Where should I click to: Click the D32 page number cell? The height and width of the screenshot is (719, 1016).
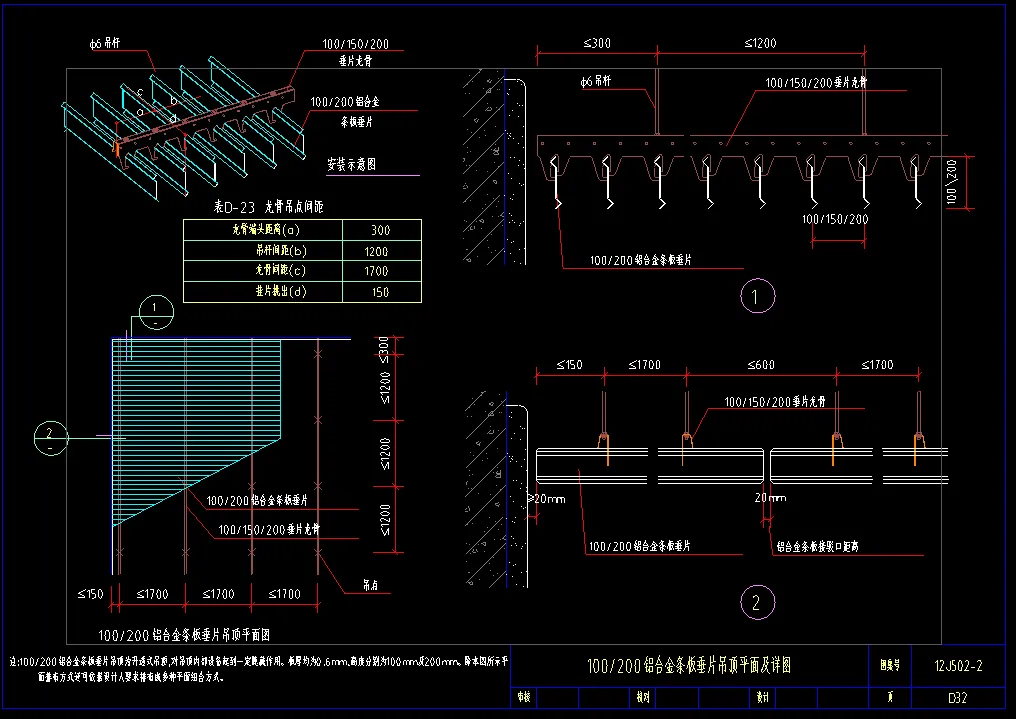tap(957, 699)
